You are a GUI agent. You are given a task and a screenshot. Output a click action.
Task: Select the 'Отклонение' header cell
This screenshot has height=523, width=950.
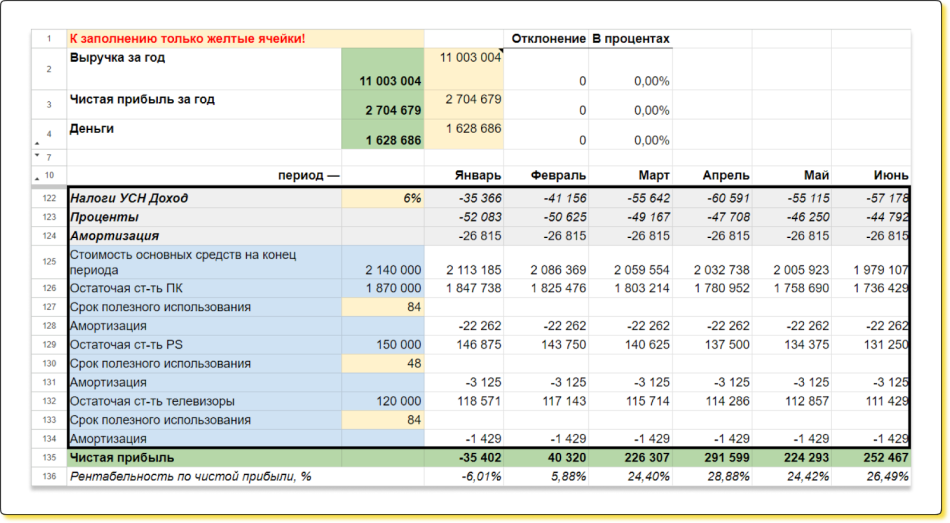(546, 39)
